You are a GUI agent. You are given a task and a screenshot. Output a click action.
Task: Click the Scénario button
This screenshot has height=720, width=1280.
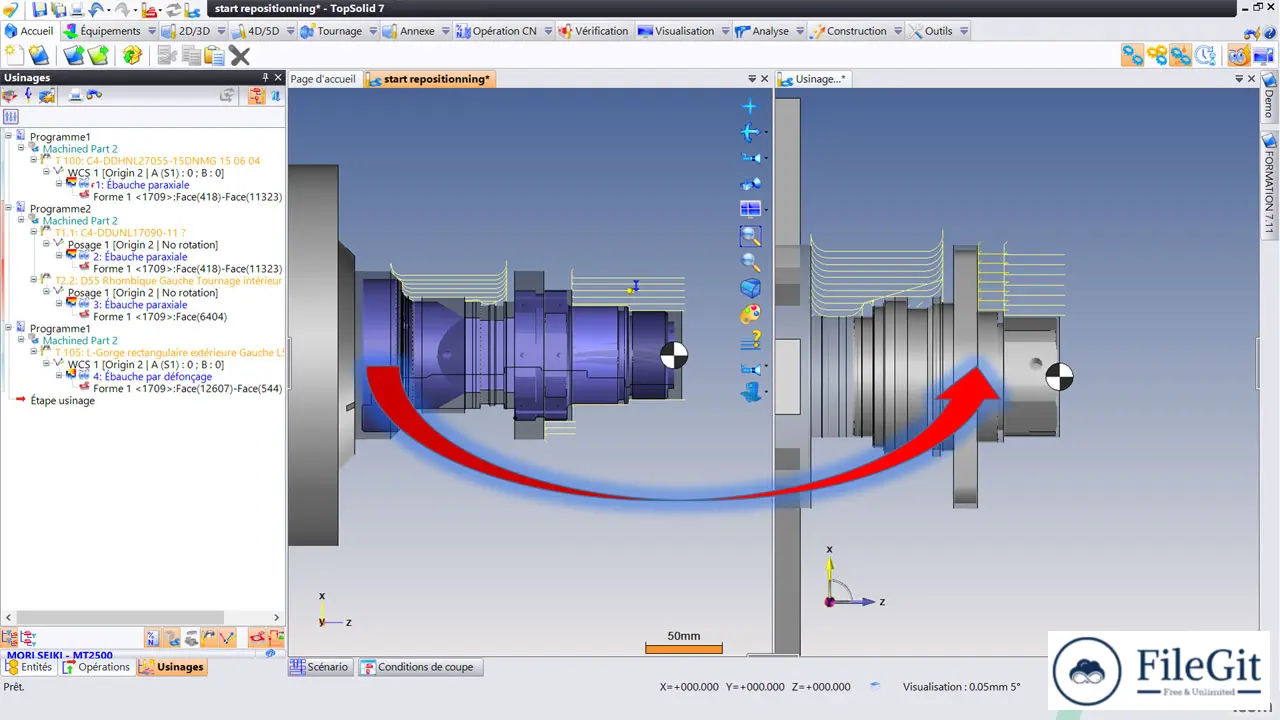(x=320, y=667)
